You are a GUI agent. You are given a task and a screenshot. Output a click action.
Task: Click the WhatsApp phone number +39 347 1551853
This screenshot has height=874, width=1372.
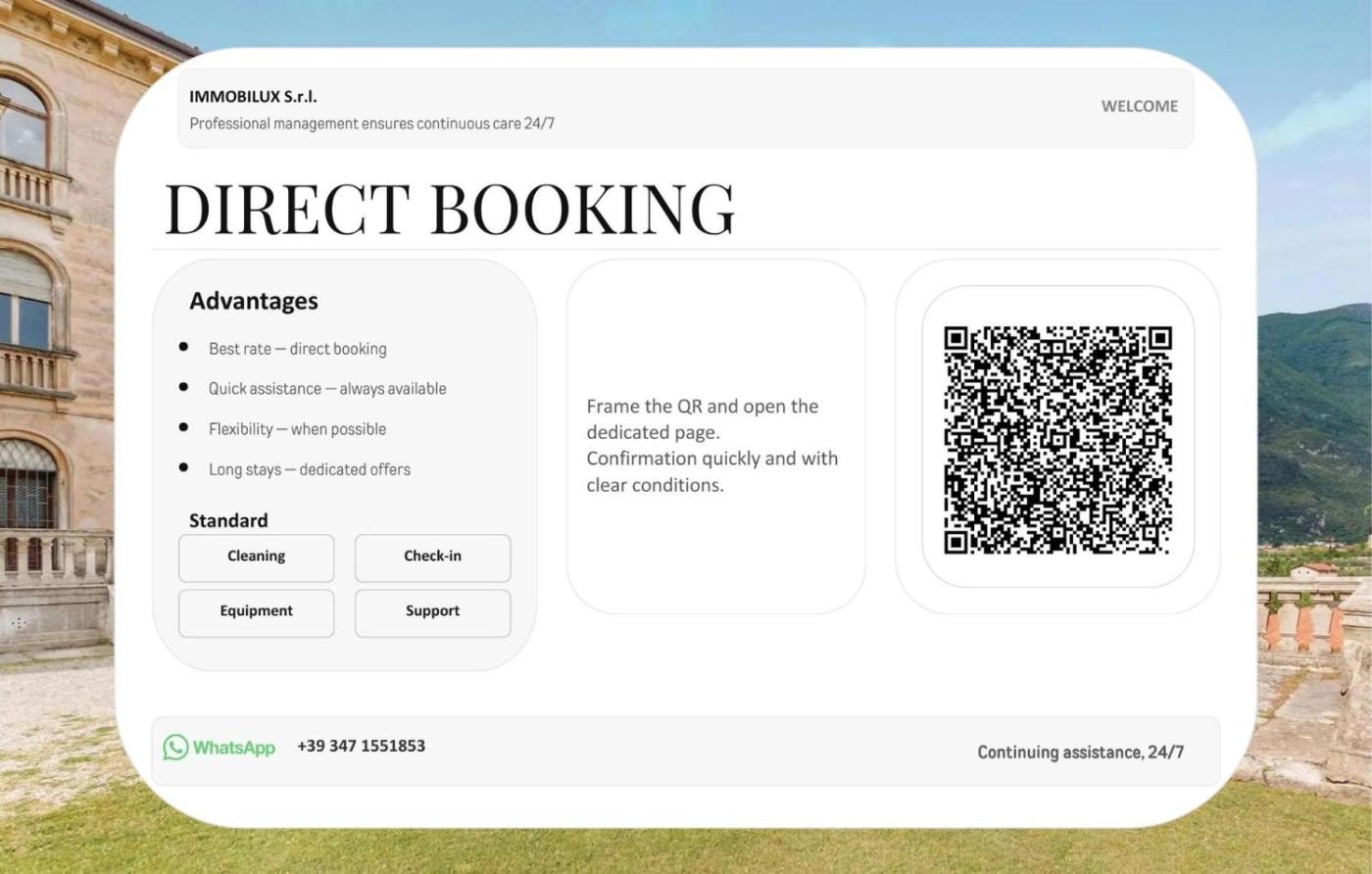361,746
